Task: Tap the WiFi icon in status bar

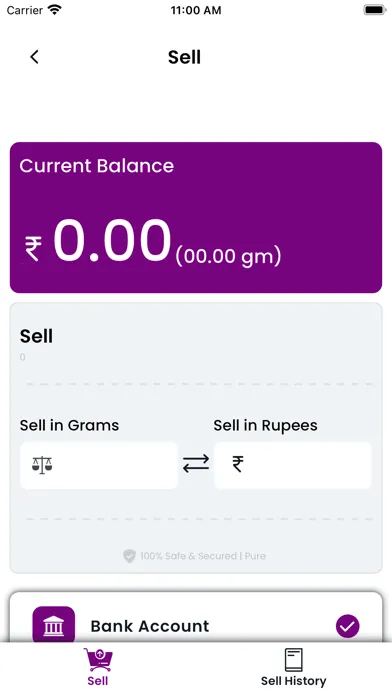Action: pyautogui.click(x=55, y=10)
